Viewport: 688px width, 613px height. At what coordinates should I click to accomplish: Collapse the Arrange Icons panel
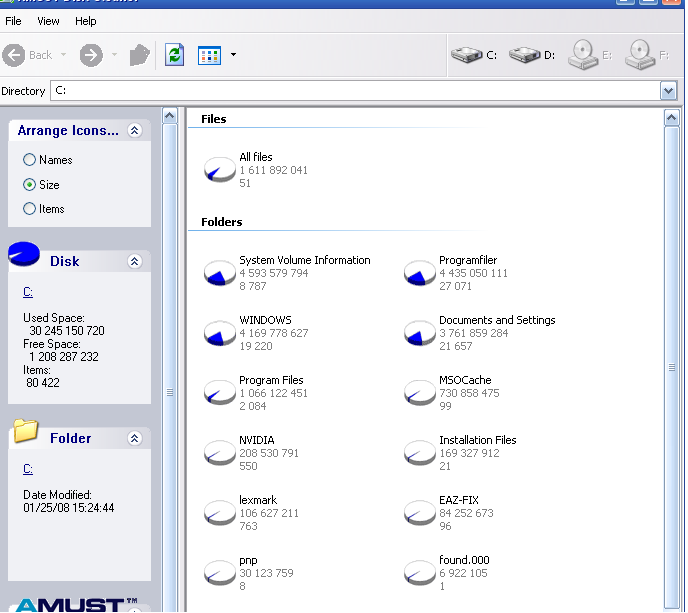click(x=135, y=130)
